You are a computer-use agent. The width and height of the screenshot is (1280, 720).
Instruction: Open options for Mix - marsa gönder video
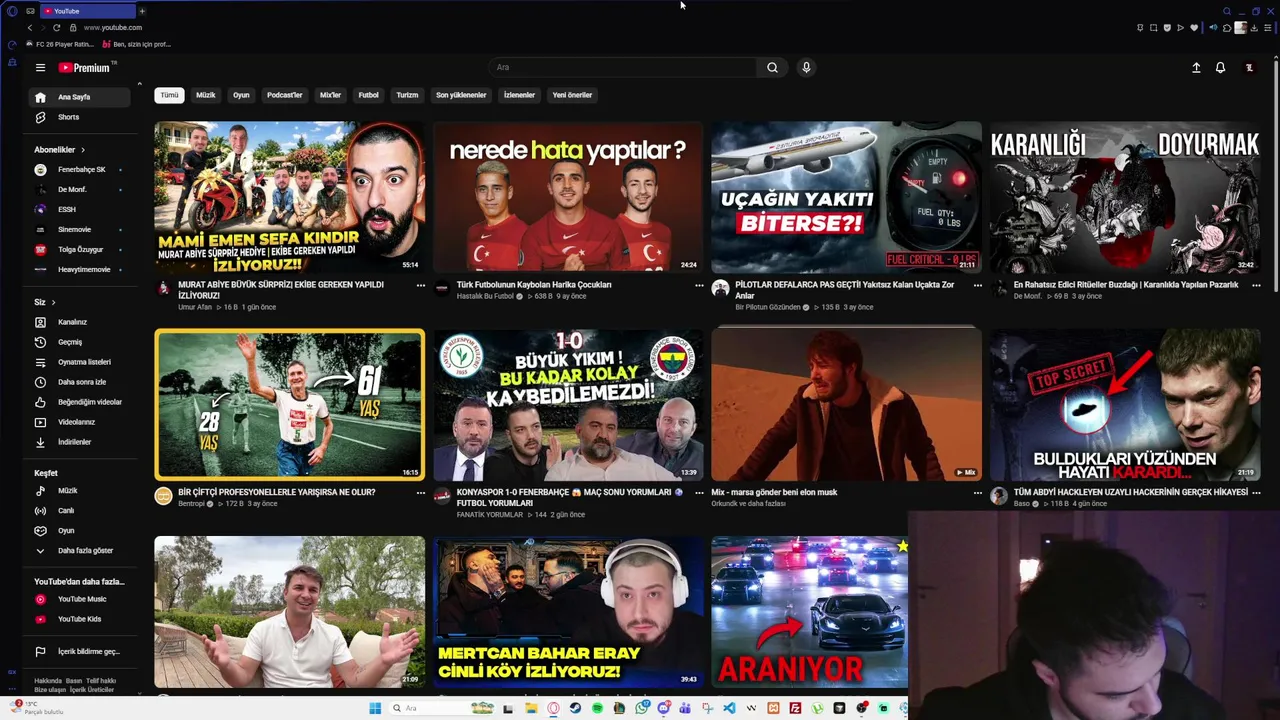coord(977,492)
